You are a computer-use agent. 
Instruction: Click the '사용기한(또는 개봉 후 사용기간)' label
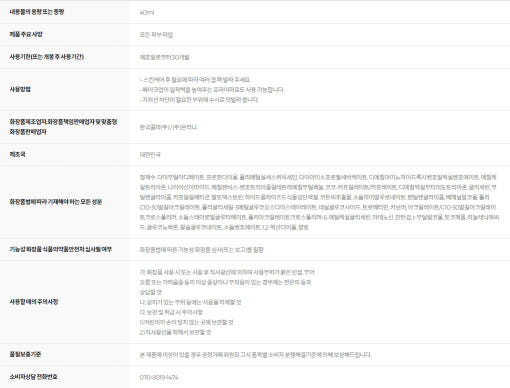click(47, 57)
